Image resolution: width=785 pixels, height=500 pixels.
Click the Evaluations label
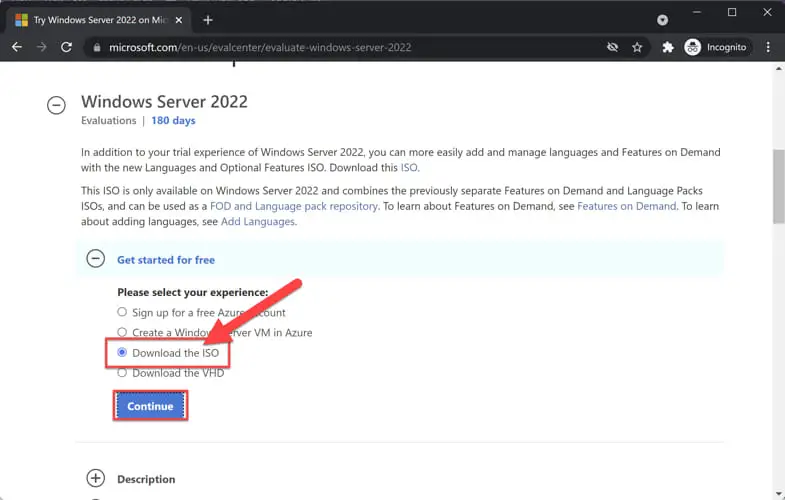[x=109, y=121]
